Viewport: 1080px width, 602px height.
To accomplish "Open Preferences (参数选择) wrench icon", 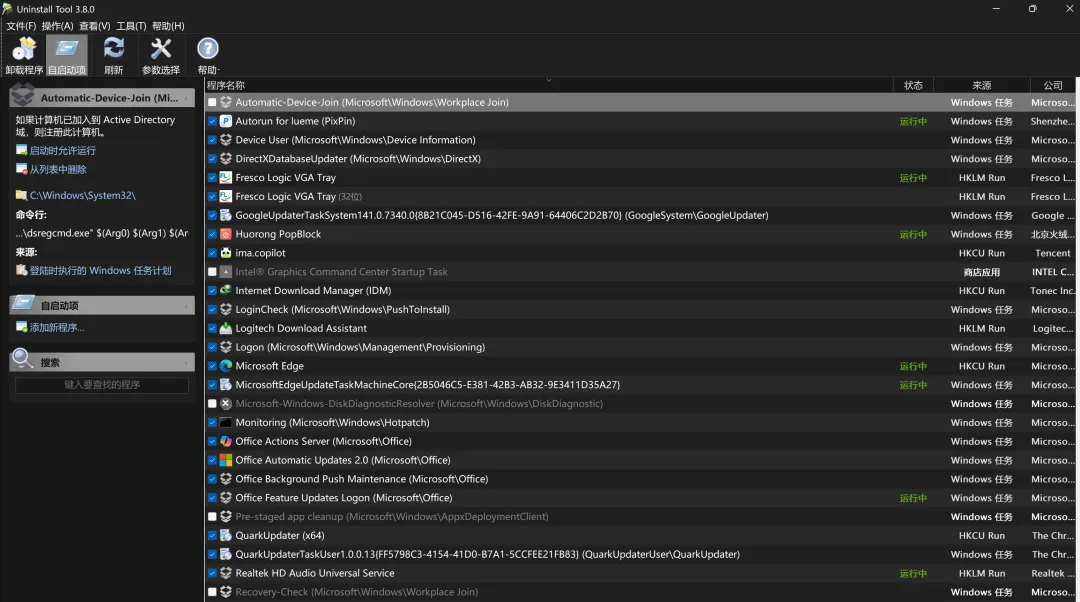I will pyautogui.click(x=160, y=55).
